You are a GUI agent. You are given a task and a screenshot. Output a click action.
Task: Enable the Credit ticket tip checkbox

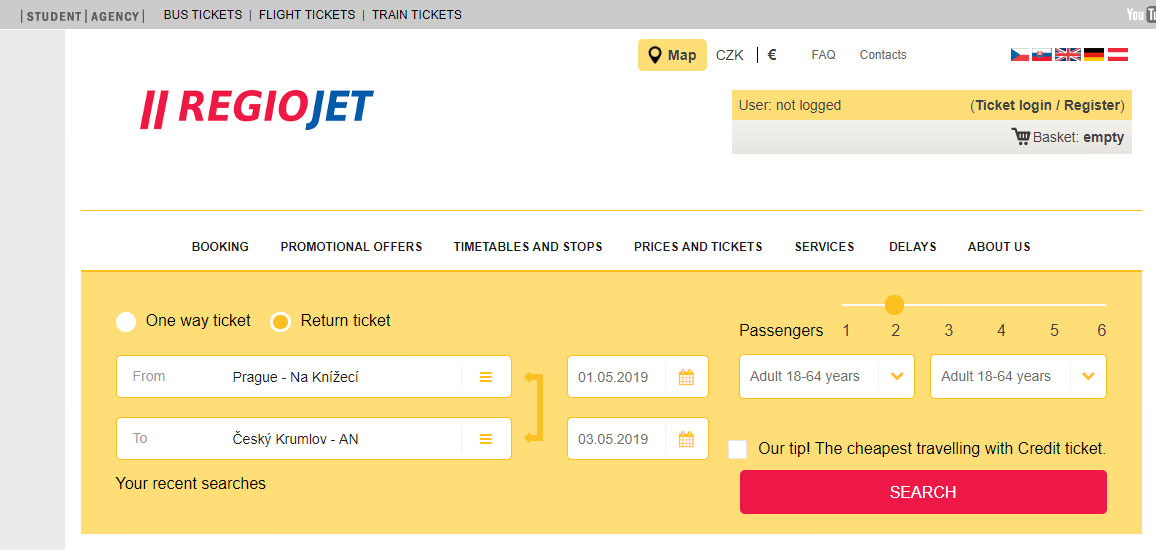pos(738,449)
